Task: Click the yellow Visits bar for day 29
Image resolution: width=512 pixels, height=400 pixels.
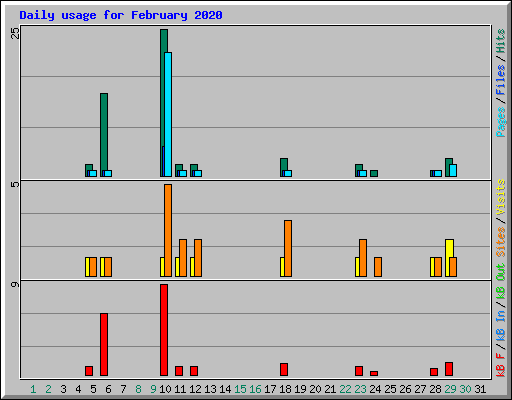Action: pos(449,258)
